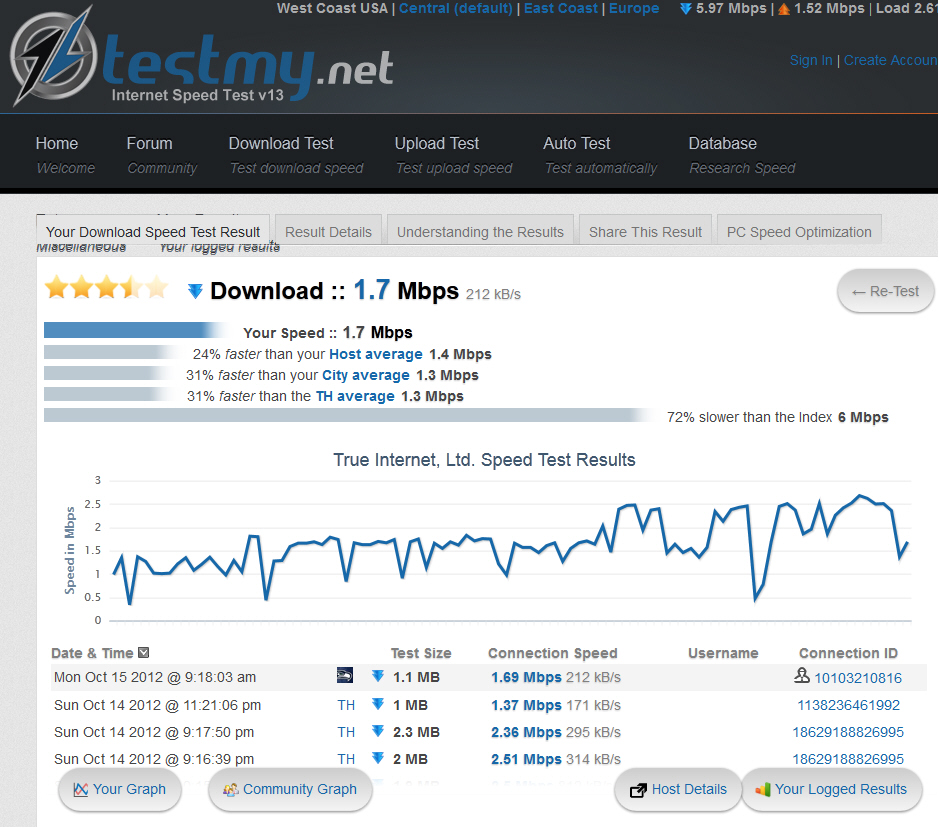Select the Central (default) server link
The width and height of the screenshot is (939, 828).
click(456, 8)
